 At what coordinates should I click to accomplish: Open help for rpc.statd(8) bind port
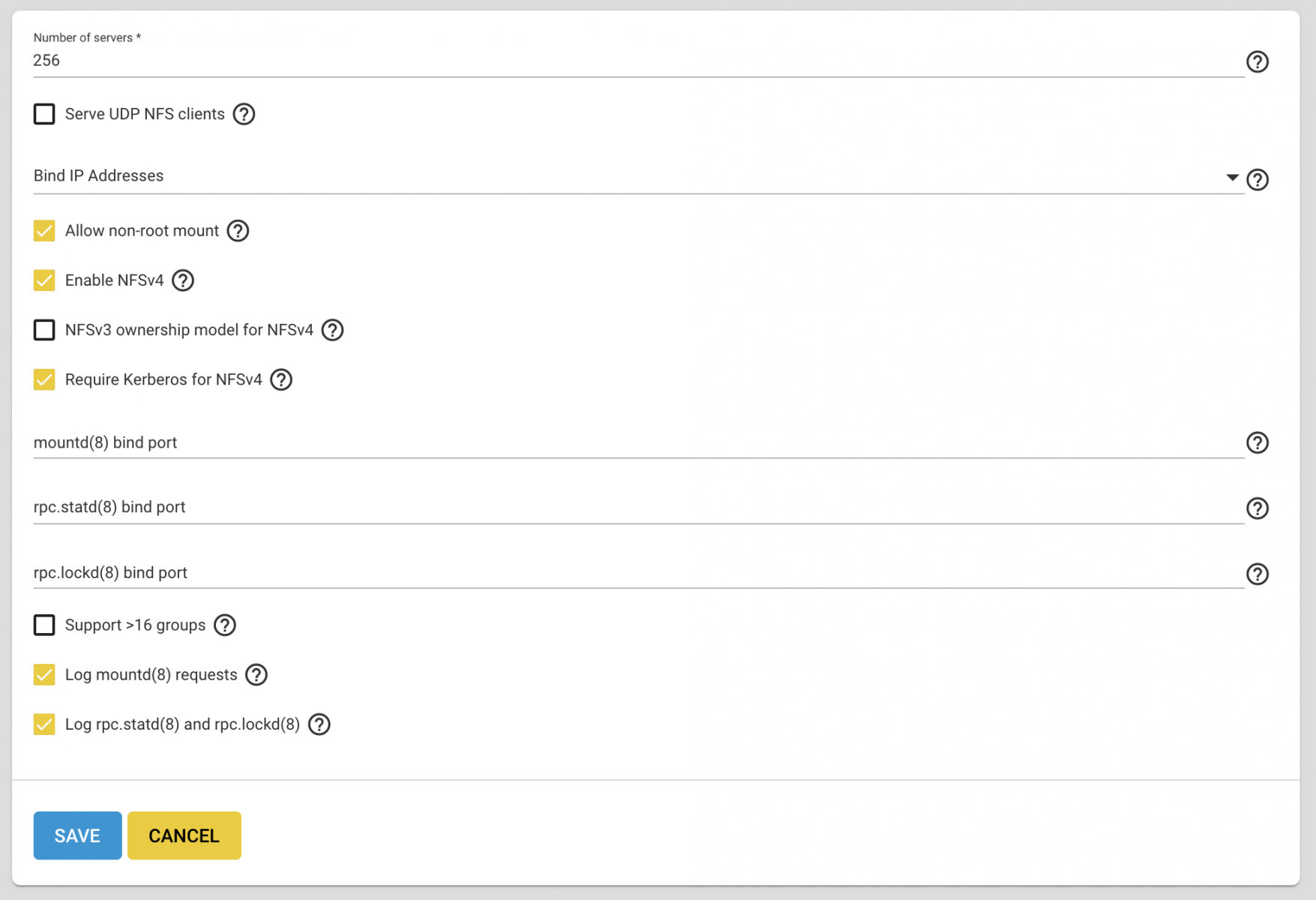(x=1257, y=508)
